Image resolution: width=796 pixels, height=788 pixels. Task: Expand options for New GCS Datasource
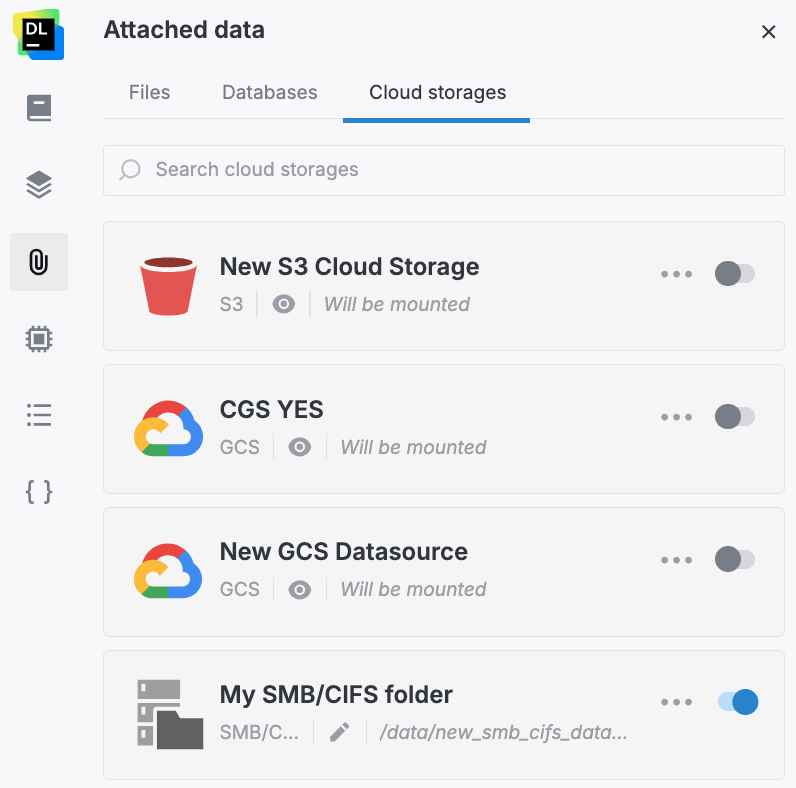pyautogui.click(x=676, y=560)
